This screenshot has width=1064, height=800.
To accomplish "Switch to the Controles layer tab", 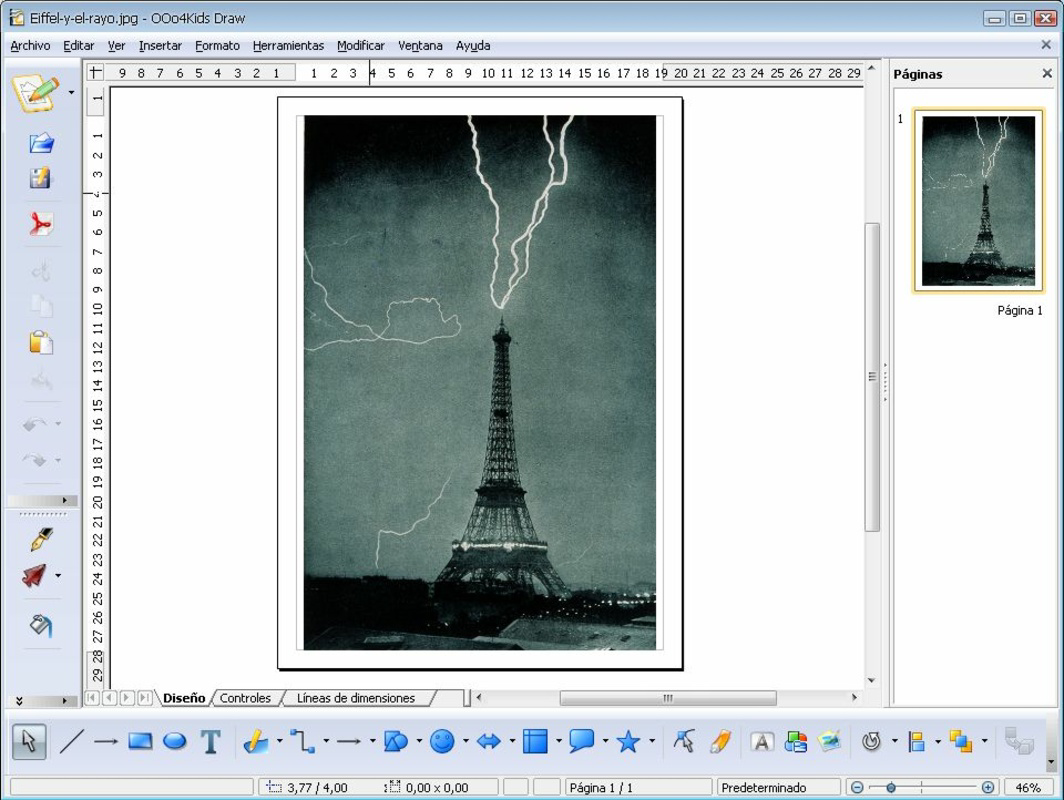I will coord(245,698).
